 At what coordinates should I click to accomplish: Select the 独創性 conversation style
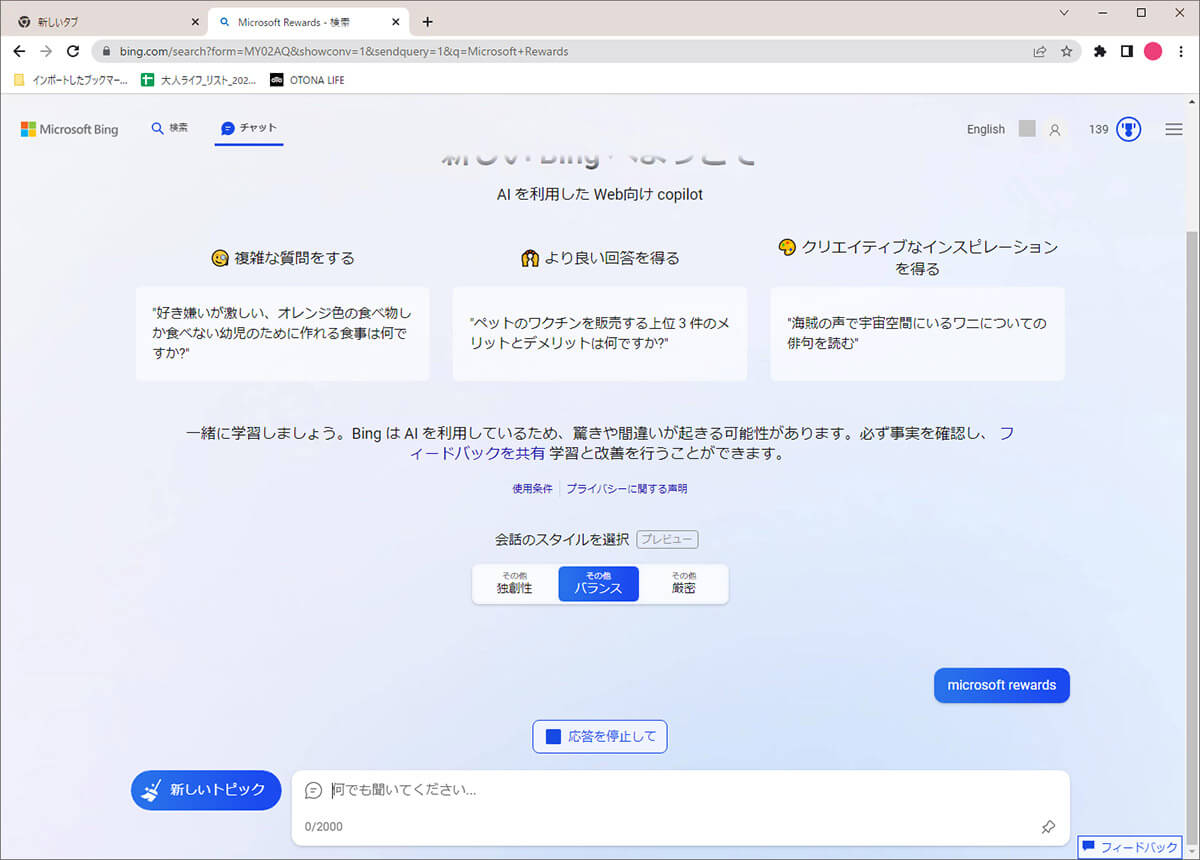click(514, 584)
